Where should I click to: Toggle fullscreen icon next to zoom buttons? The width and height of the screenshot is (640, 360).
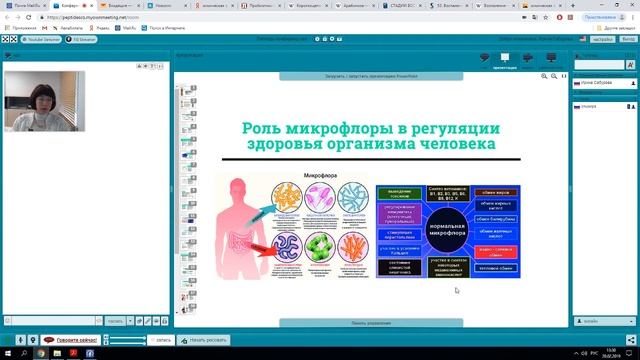tap(564, 76)
